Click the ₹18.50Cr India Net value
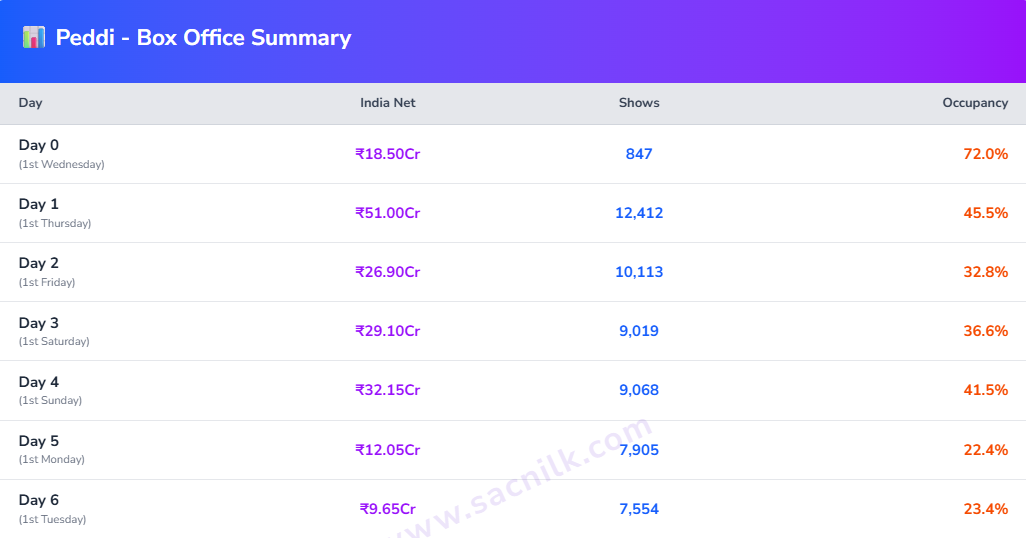The height and width of the screenshot is (538, 1026). coord(387,154)
